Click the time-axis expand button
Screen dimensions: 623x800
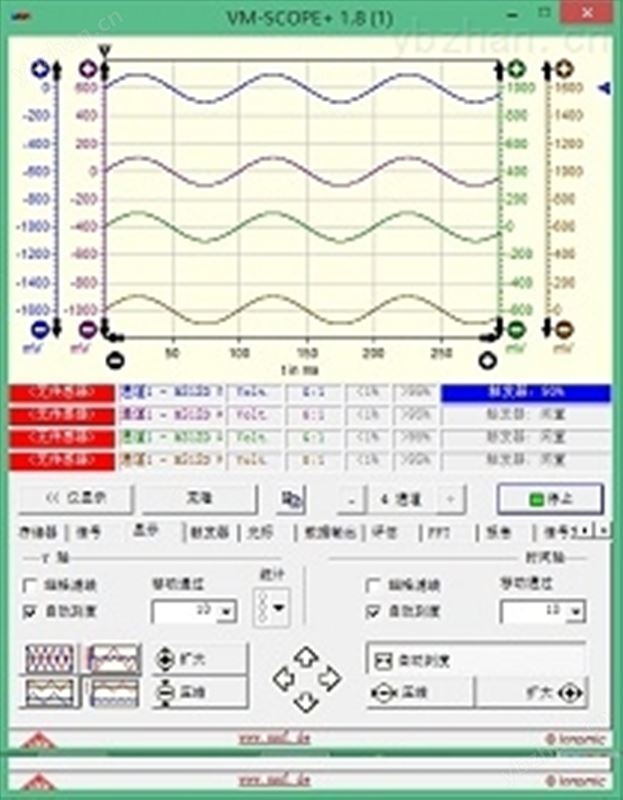pyautogui.click(x=531, y=693)
